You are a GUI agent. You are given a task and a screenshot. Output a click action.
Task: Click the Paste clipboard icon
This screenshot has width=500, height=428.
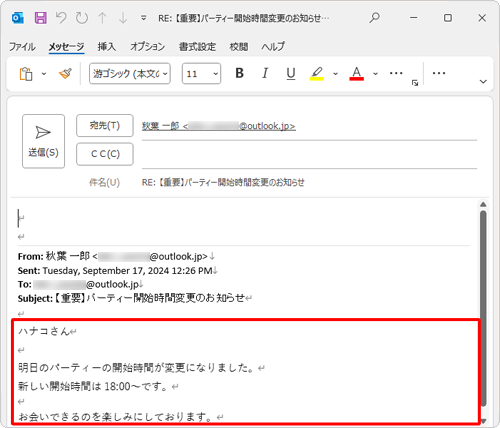tap(26, 74)
